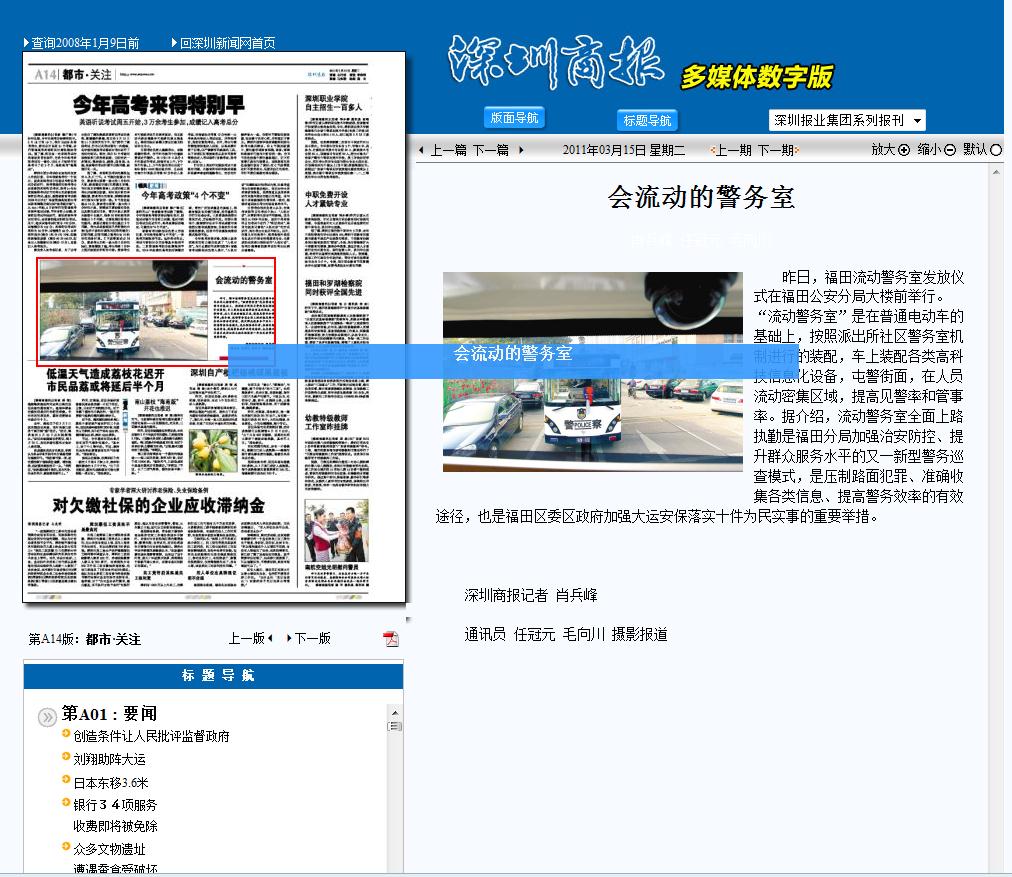Click the left arrow before 上一篇

(421, 151)
